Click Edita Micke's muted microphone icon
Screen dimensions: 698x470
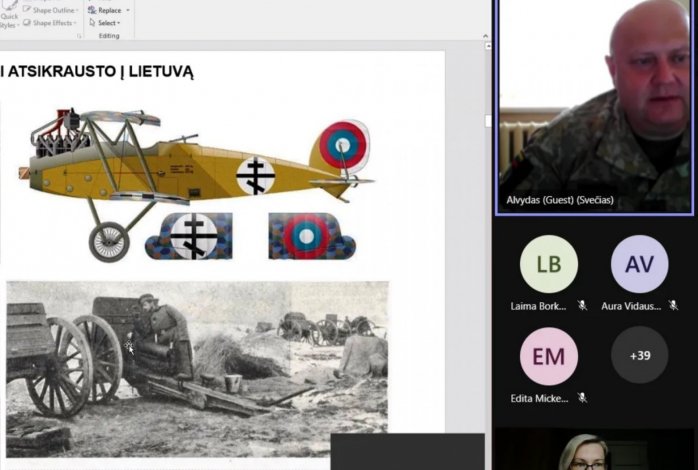[582, 398]
